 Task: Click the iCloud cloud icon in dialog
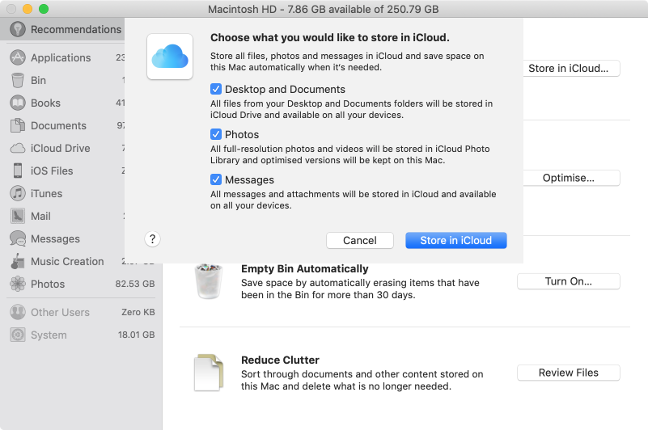click(166, 55)
